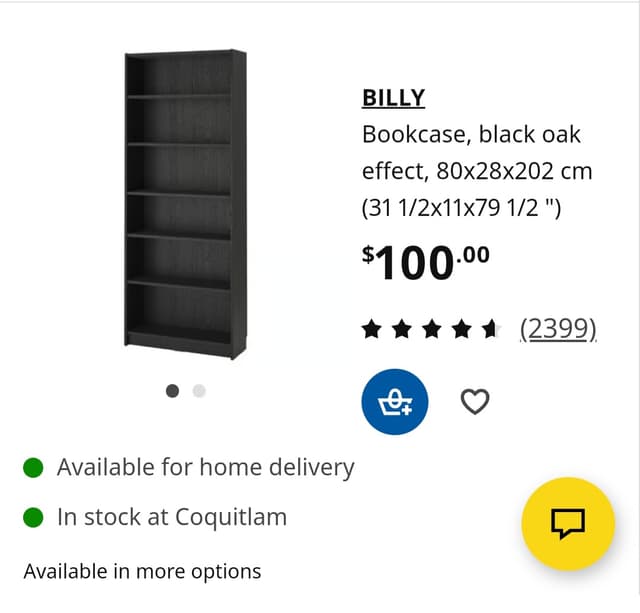This screenshot has width=640, height=613.
Task: Click the Available in more options text
Action: pyautogui.click(x=142, y=571)
